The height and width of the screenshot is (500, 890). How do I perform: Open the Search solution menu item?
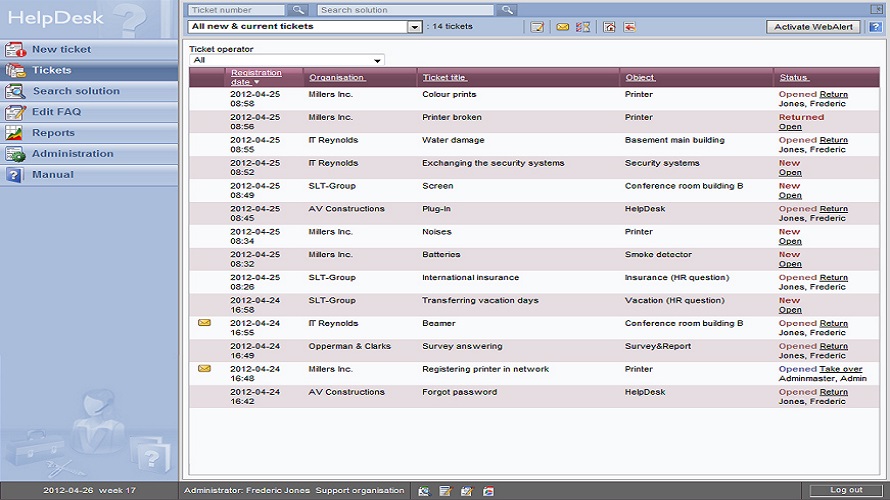(x=89, y=91)
